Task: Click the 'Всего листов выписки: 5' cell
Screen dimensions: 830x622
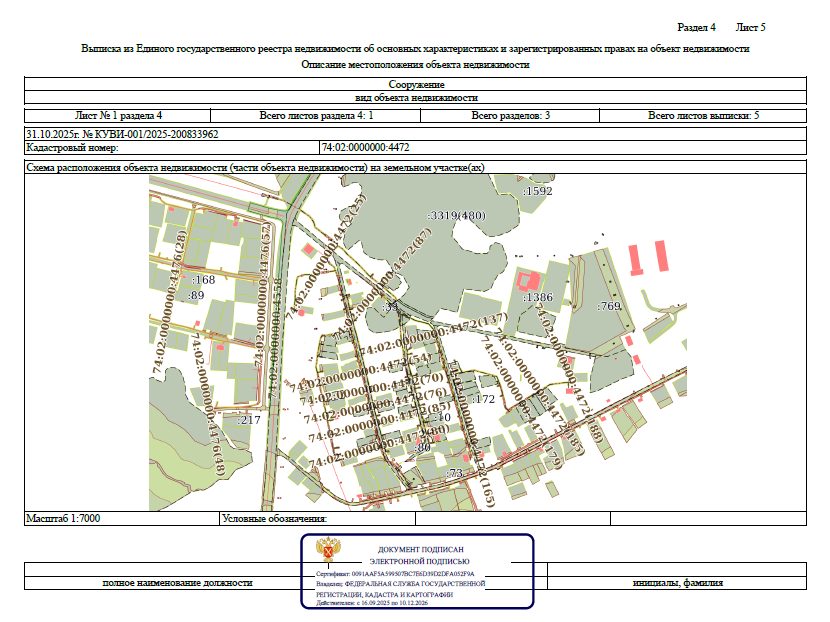Action: tap(703, 115)
